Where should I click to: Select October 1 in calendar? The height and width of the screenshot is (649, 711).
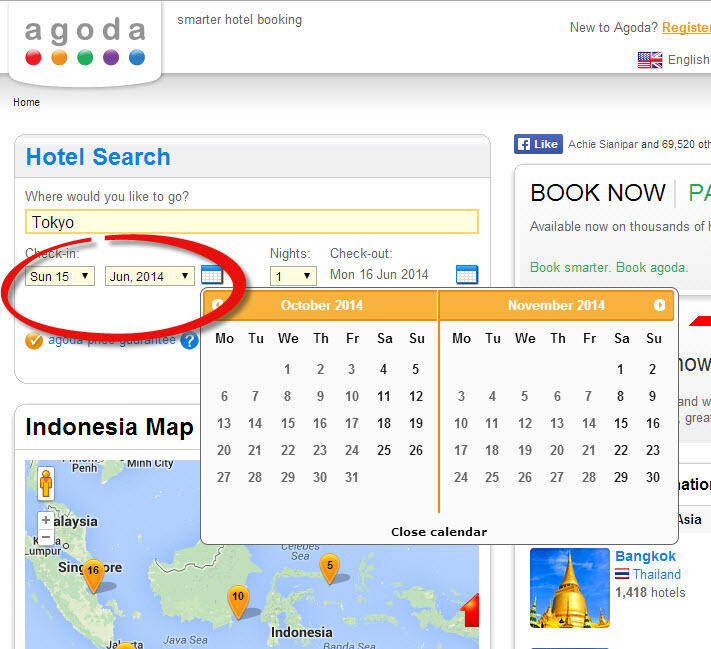(287, 369)
